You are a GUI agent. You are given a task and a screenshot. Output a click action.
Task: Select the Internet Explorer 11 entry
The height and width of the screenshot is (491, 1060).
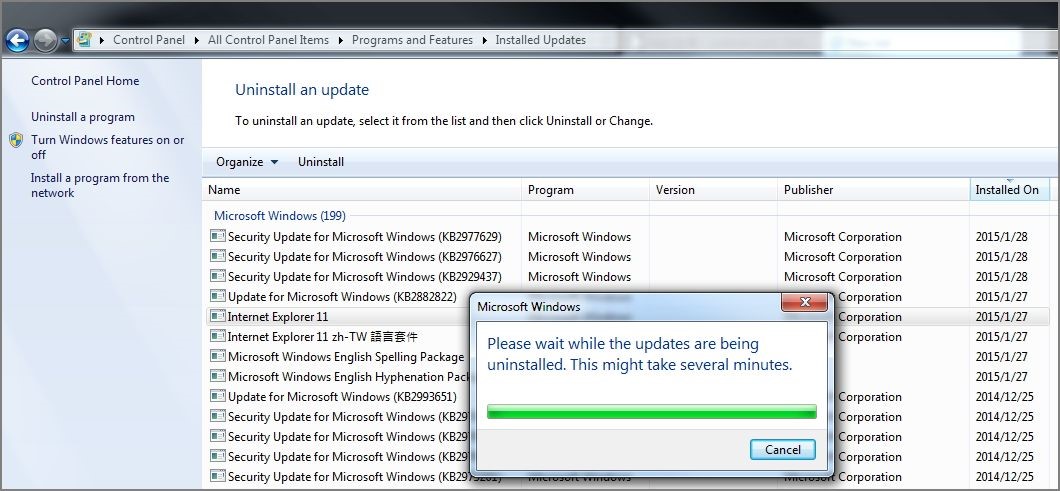tap(278, 317)
